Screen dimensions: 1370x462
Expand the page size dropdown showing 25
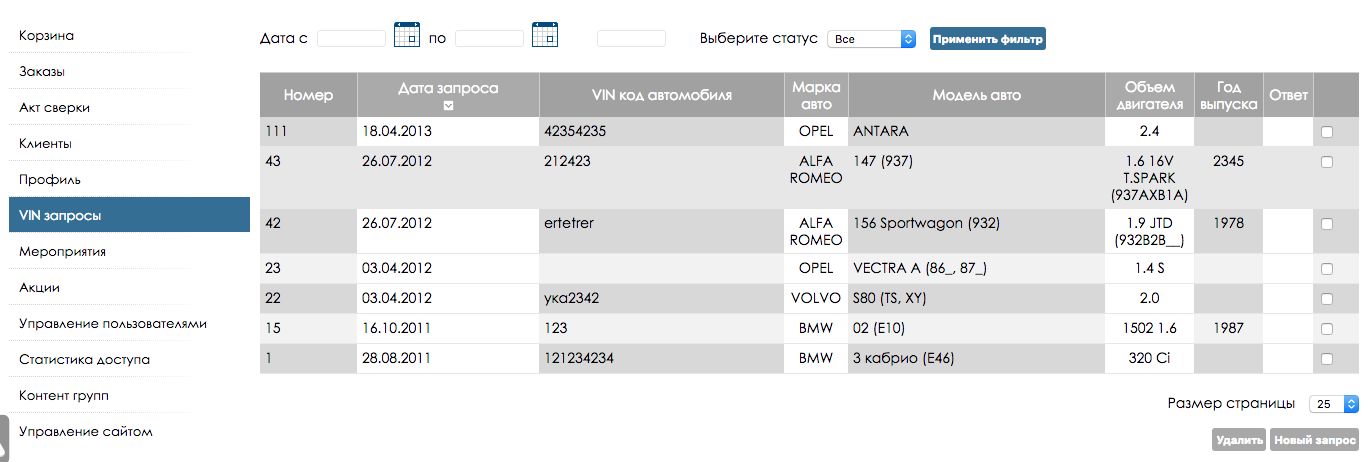[x=1334, y=404]
